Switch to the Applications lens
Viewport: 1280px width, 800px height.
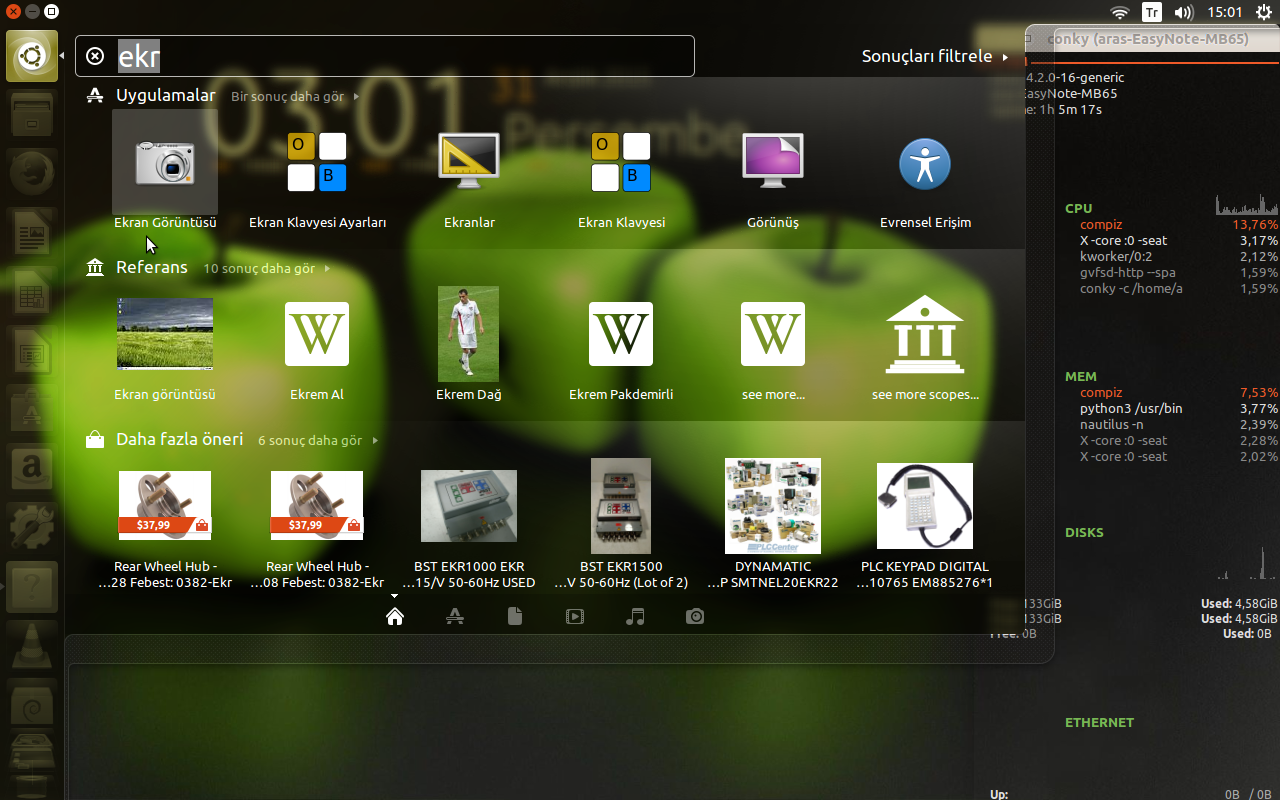click(455, 616)
